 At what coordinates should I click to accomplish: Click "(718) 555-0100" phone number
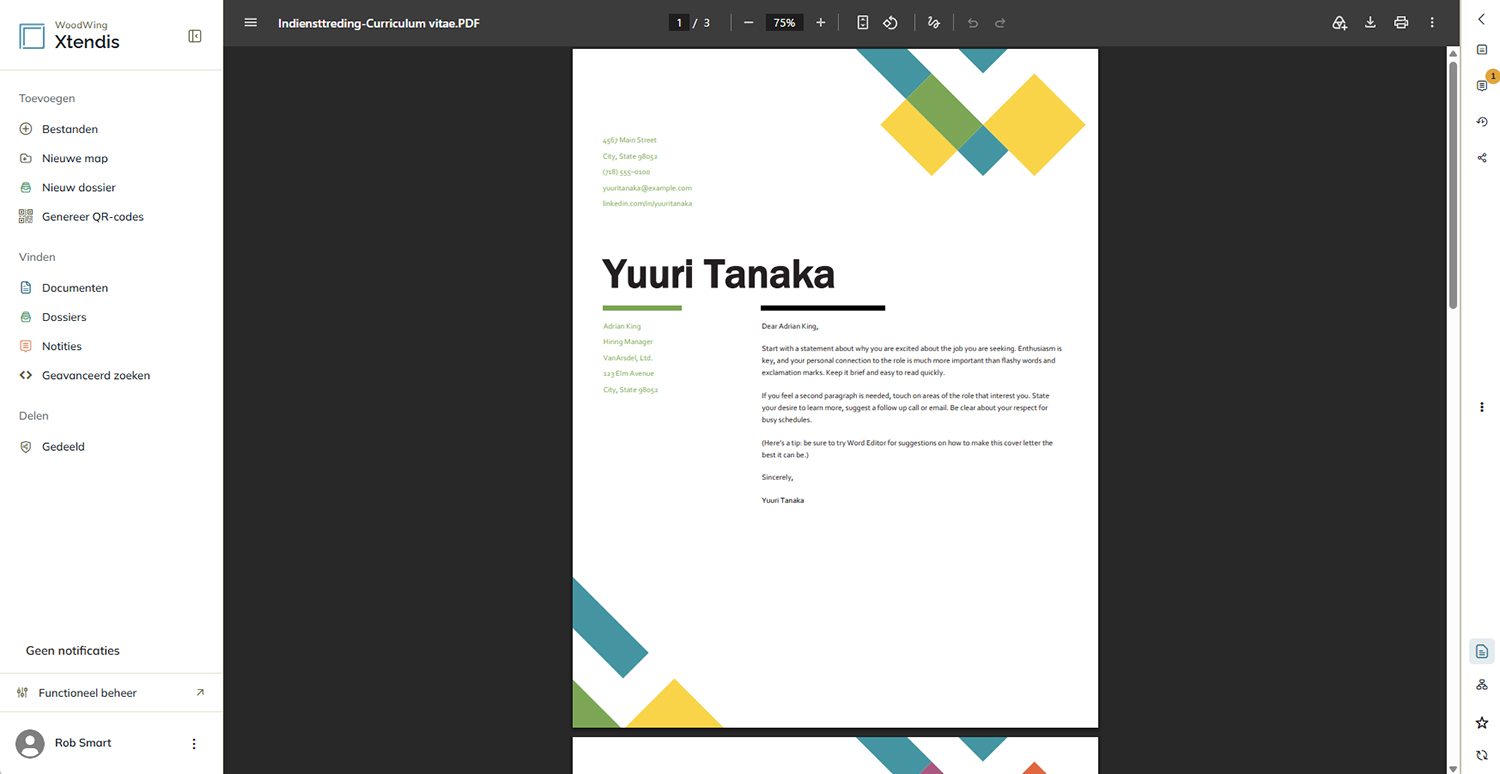[x=626, y=172]
